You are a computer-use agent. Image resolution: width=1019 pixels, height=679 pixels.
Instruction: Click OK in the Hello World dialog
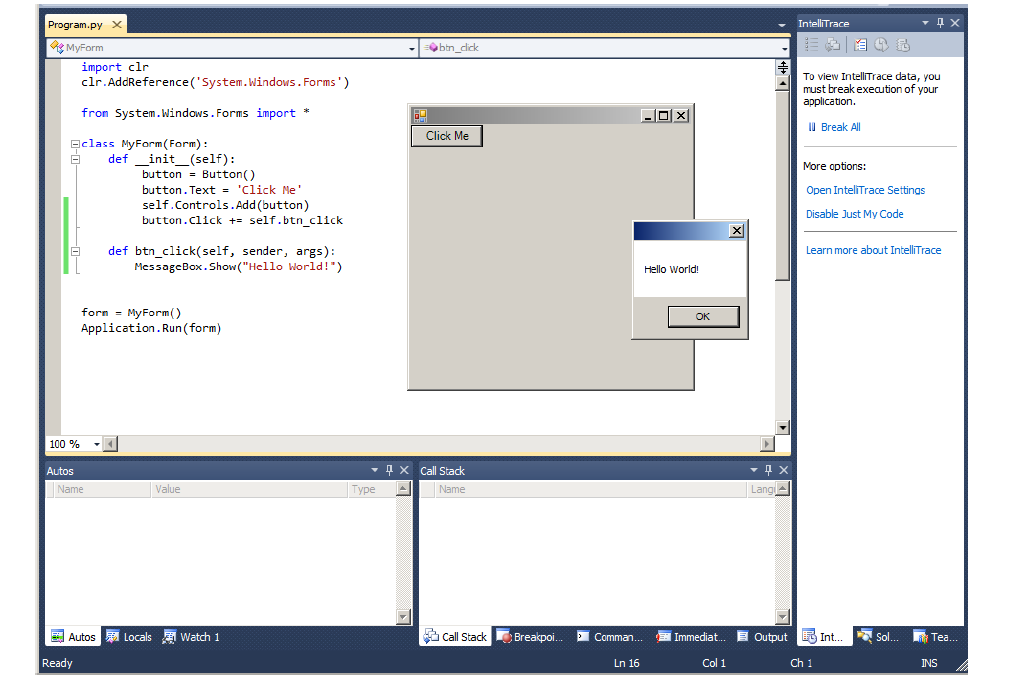coord(703,316)
